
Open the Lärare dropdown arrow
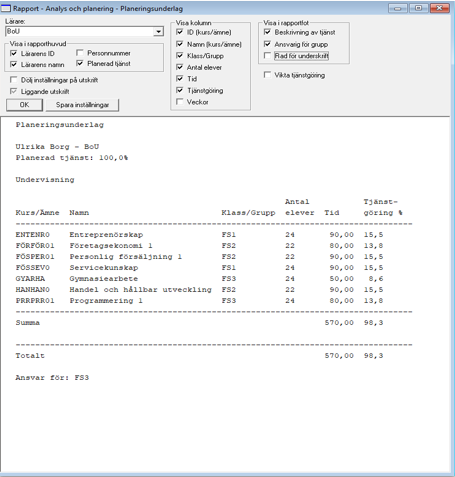158,31
